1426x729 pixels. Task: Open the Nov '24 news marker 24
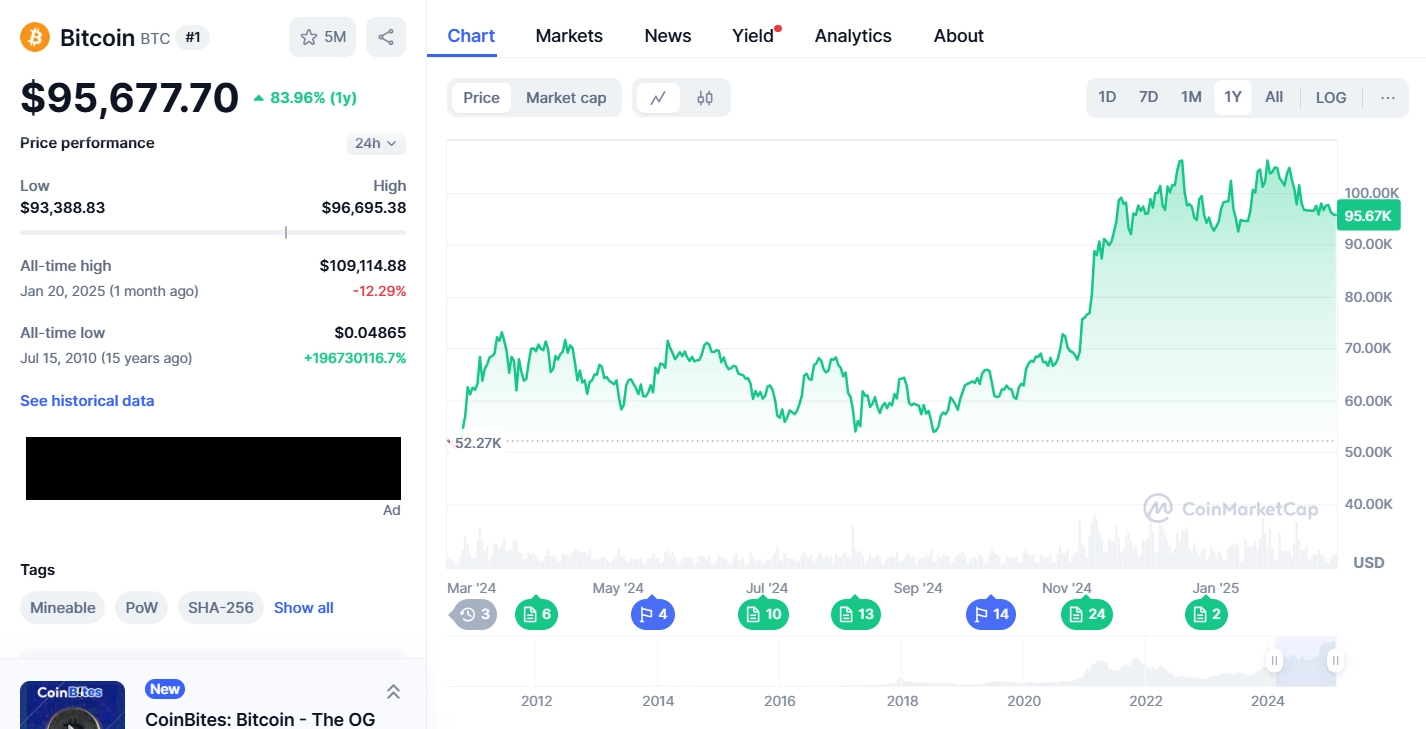[1086, 614]
